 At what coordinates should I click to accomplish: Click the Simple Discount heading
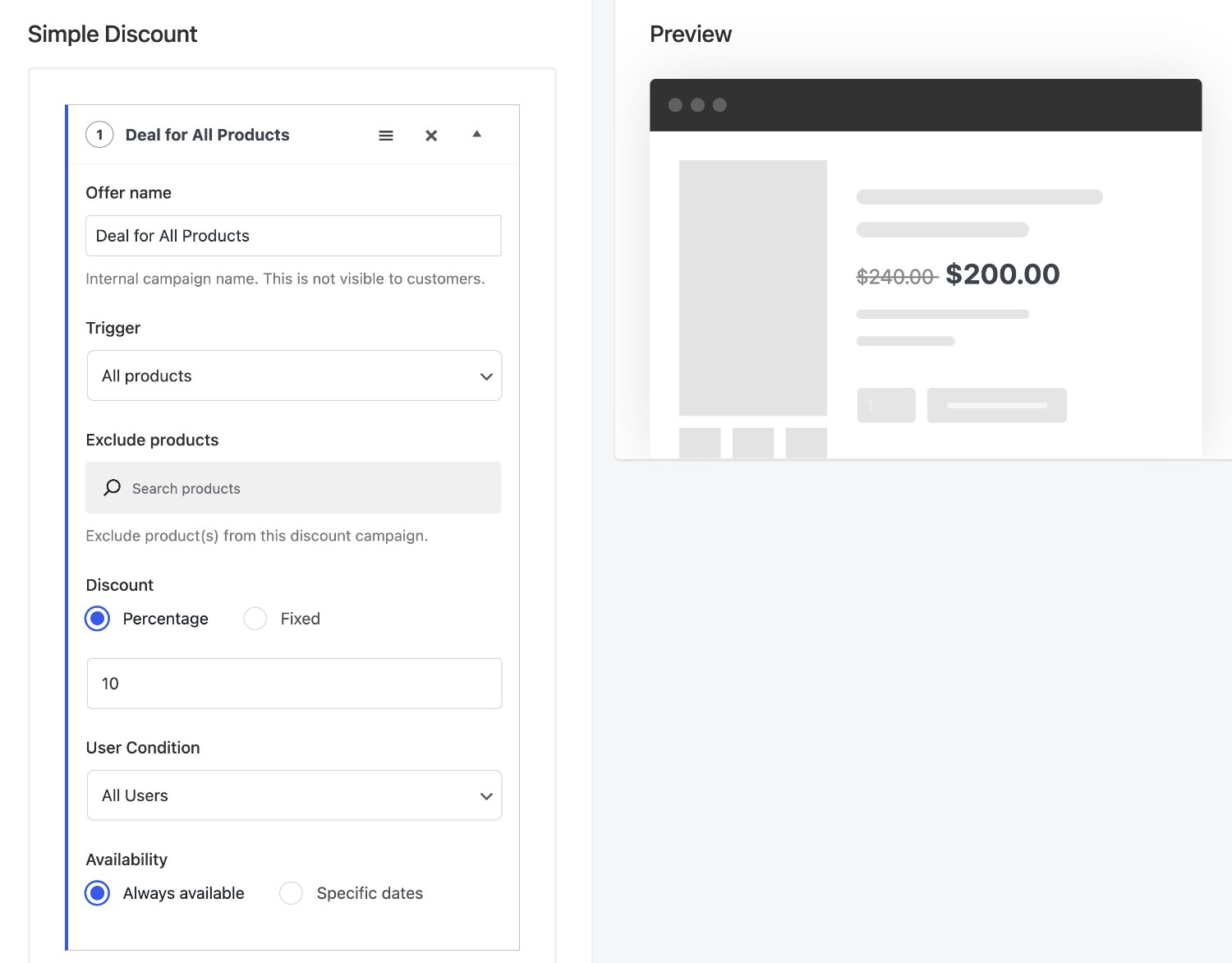click(113, 35)
